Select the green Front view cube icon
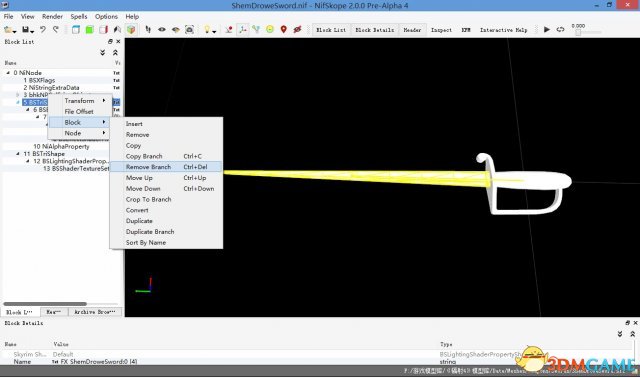The height and width of the screenshot is (378, 640). click(89, 29)
